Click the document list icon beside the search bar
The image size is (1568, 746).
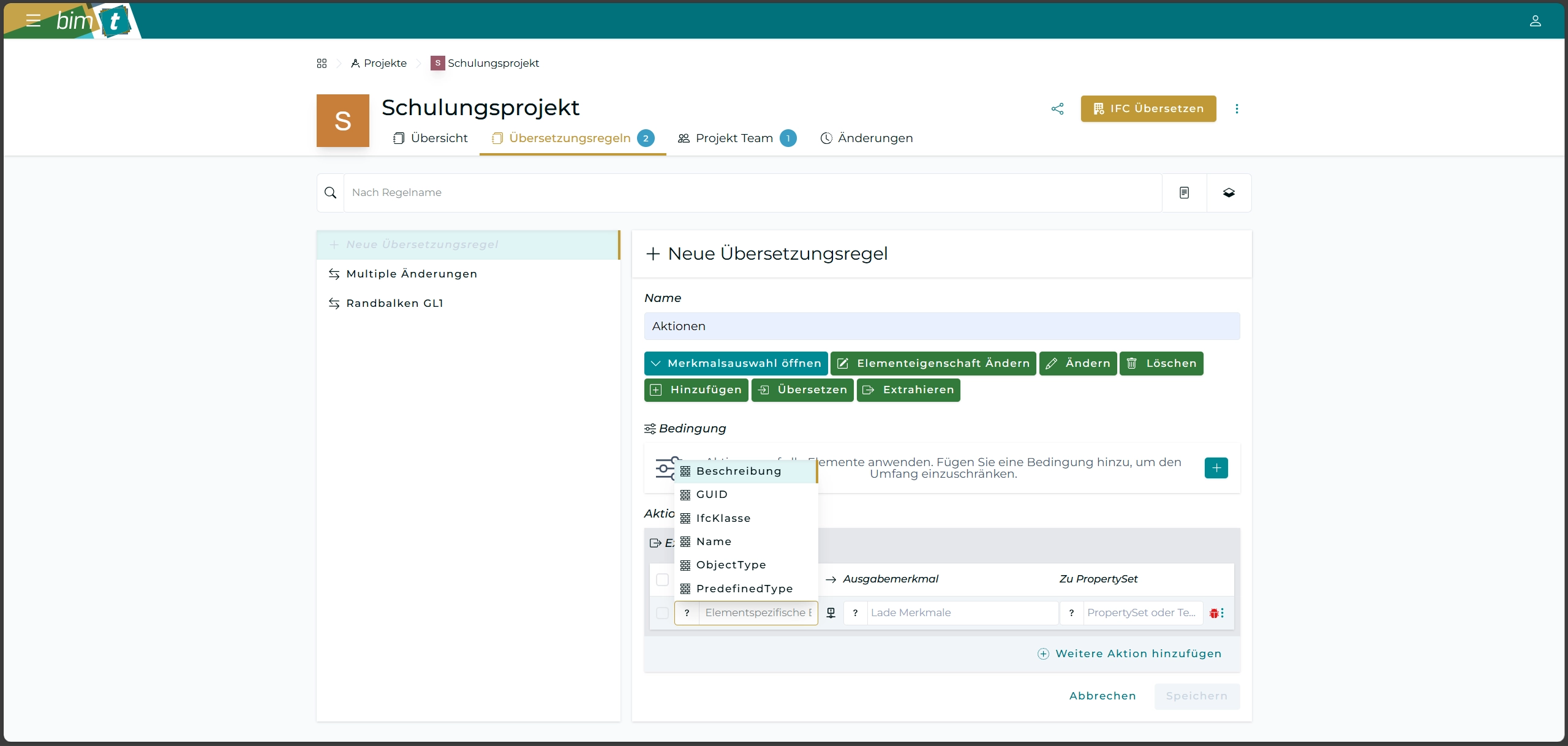[1184, 193]
